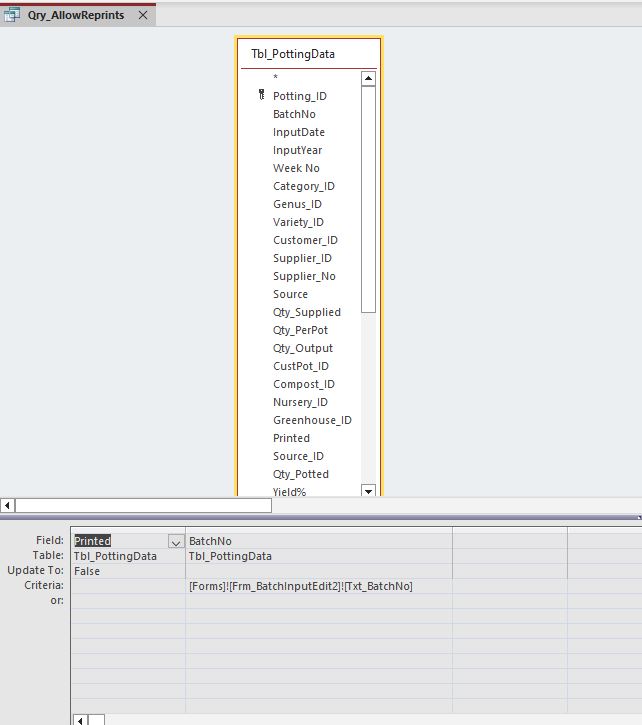The width and height of the screenshot is (642, 725).
Task: Click the query icon on Qry_AllowReprints tab
Action: [x=12, y=15]
